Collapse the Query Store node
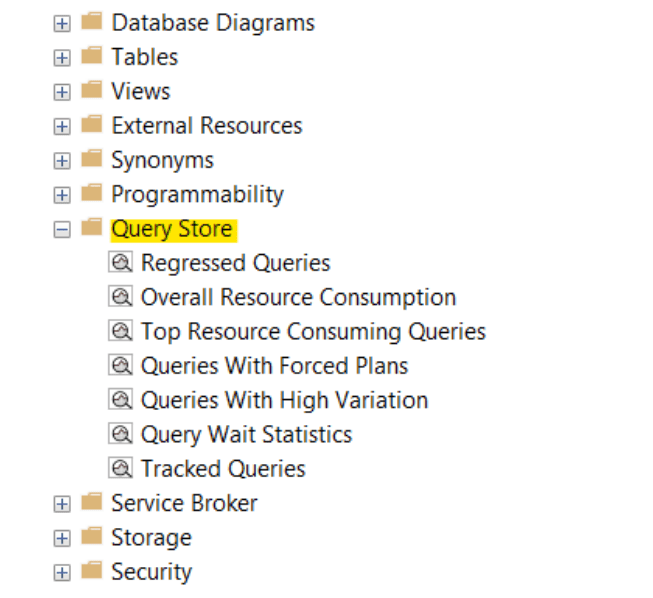Viewport: 653px width, 598px height. coord(62,229)
